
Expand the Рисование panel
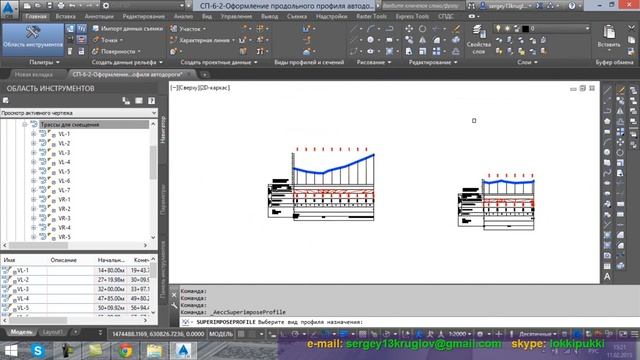[374, 62]
